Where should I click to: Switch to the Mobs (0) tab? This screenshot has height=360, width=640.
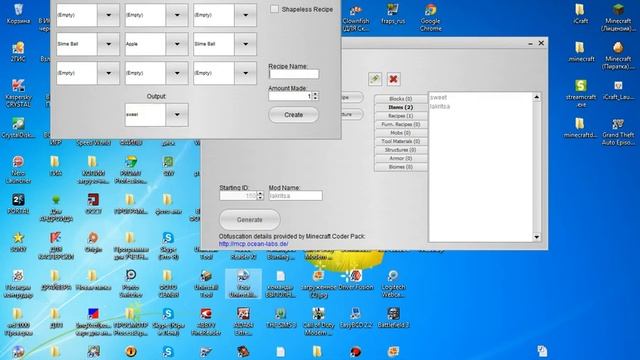coord(400,133)
